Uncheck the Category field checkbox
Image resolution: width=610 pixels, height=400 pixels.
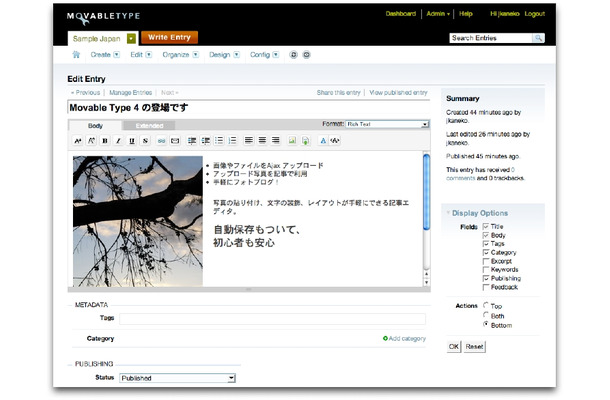click(486, 253)
